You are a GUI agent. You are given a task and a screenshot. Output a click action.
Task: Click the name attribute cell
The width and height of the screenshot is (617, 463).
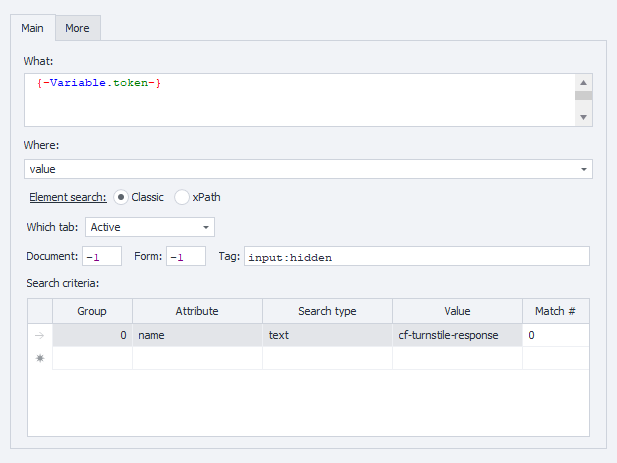pos(197,336)
